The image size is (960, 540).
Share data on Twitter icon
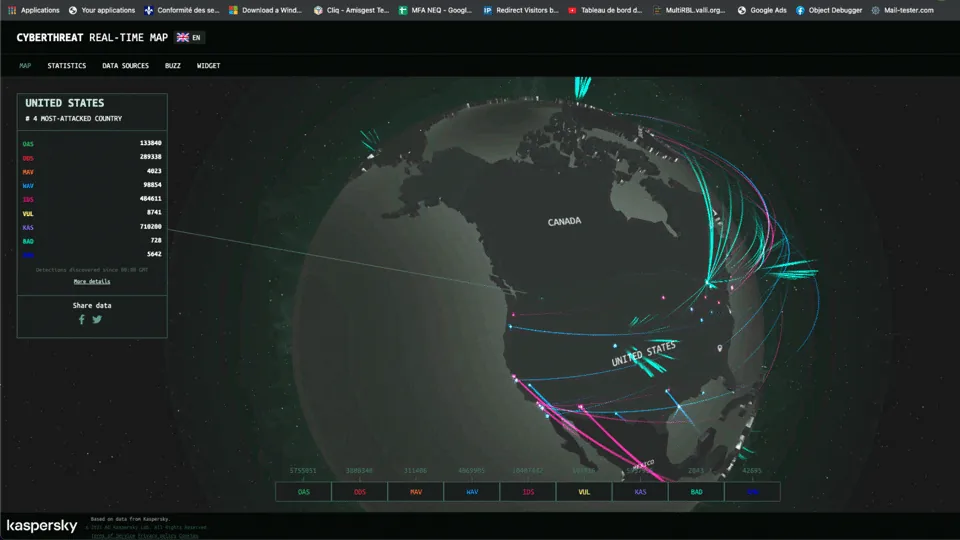point(97,320)
